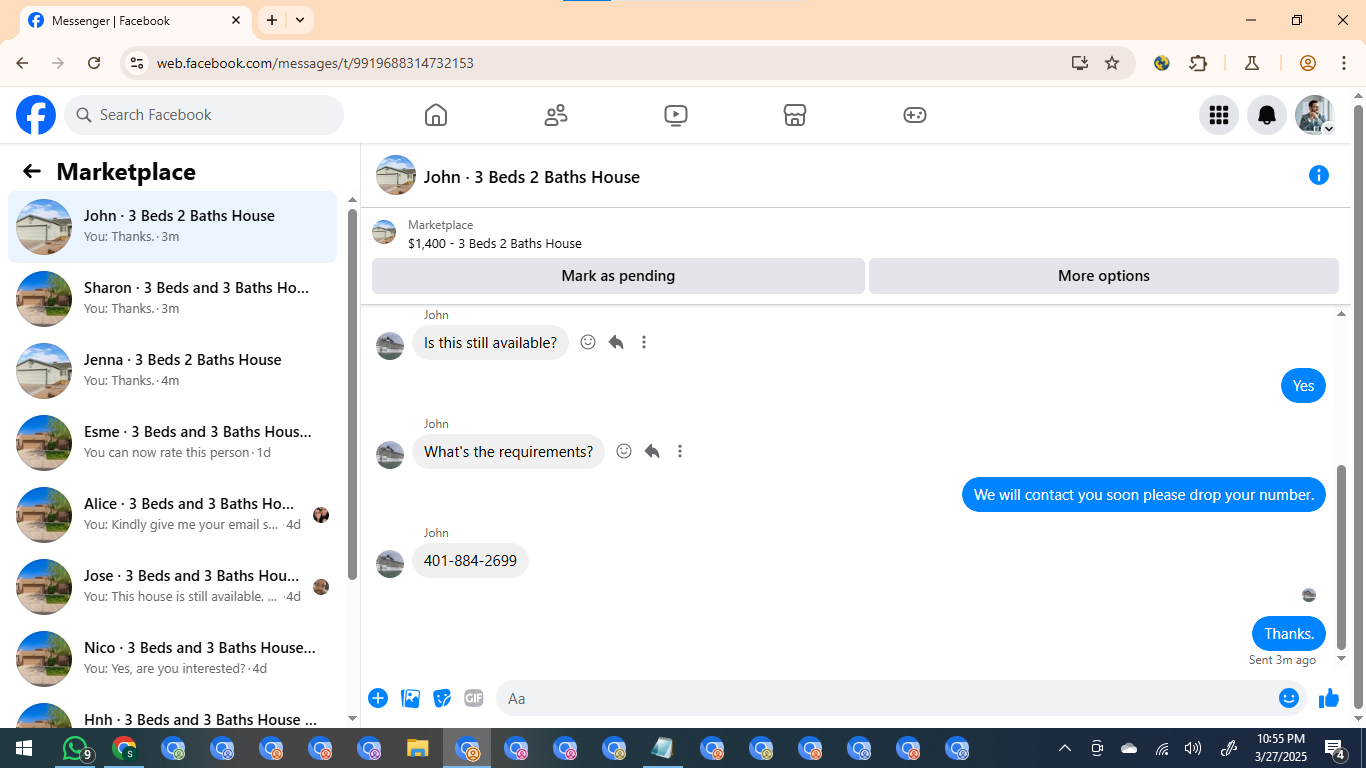The height and width of the screenshot is (768, 1366).
Task: Attach a photo using the image icon
Action: tap(410, 698)
